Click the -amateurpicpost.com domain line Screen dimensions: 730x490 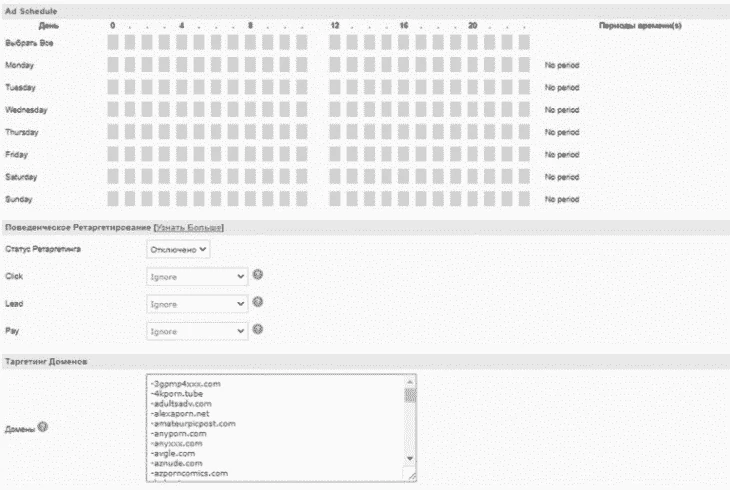pos(193,423)
